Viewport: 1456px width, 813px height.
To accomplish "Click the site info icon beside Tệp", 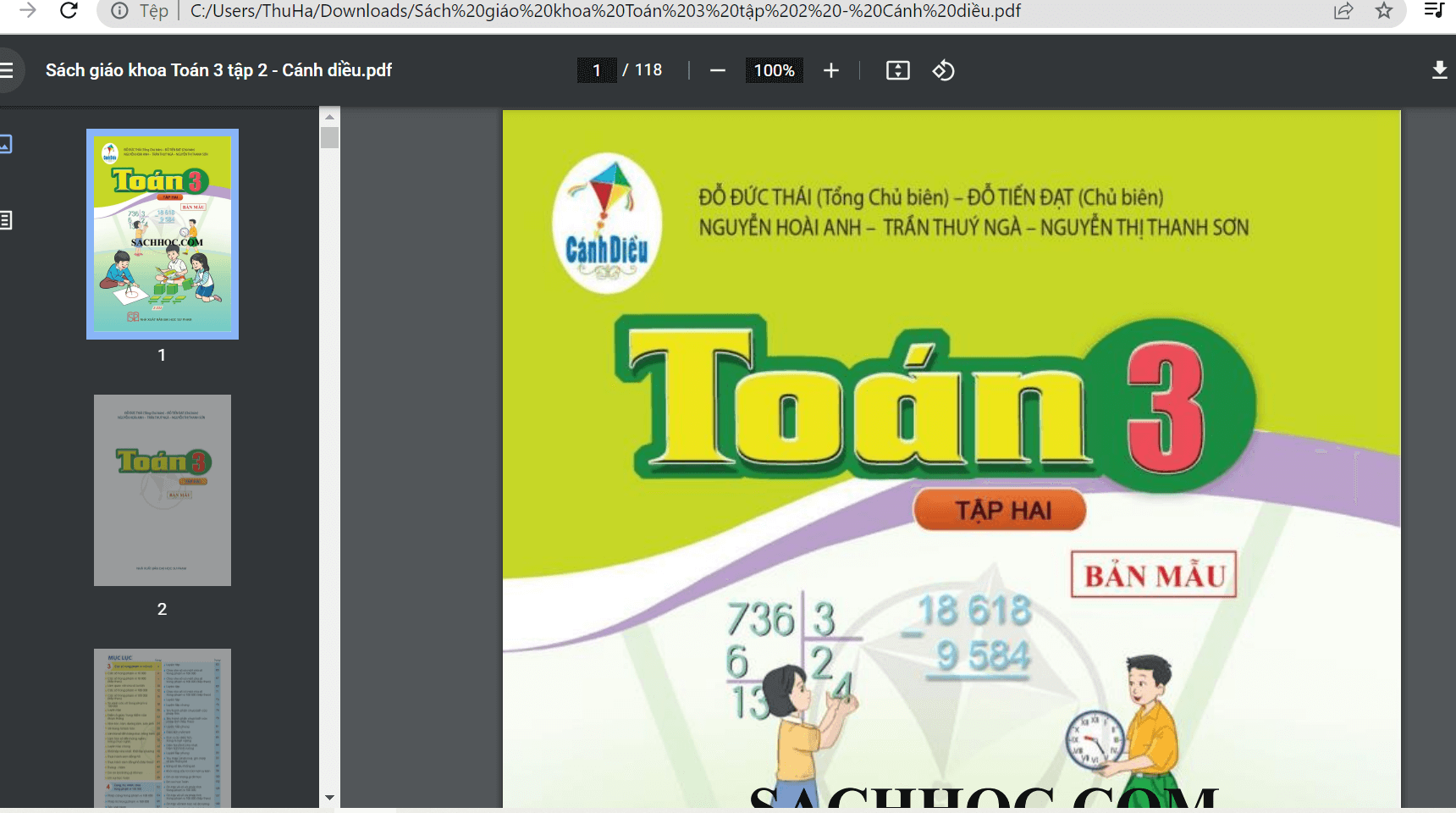I will [120, 11].
